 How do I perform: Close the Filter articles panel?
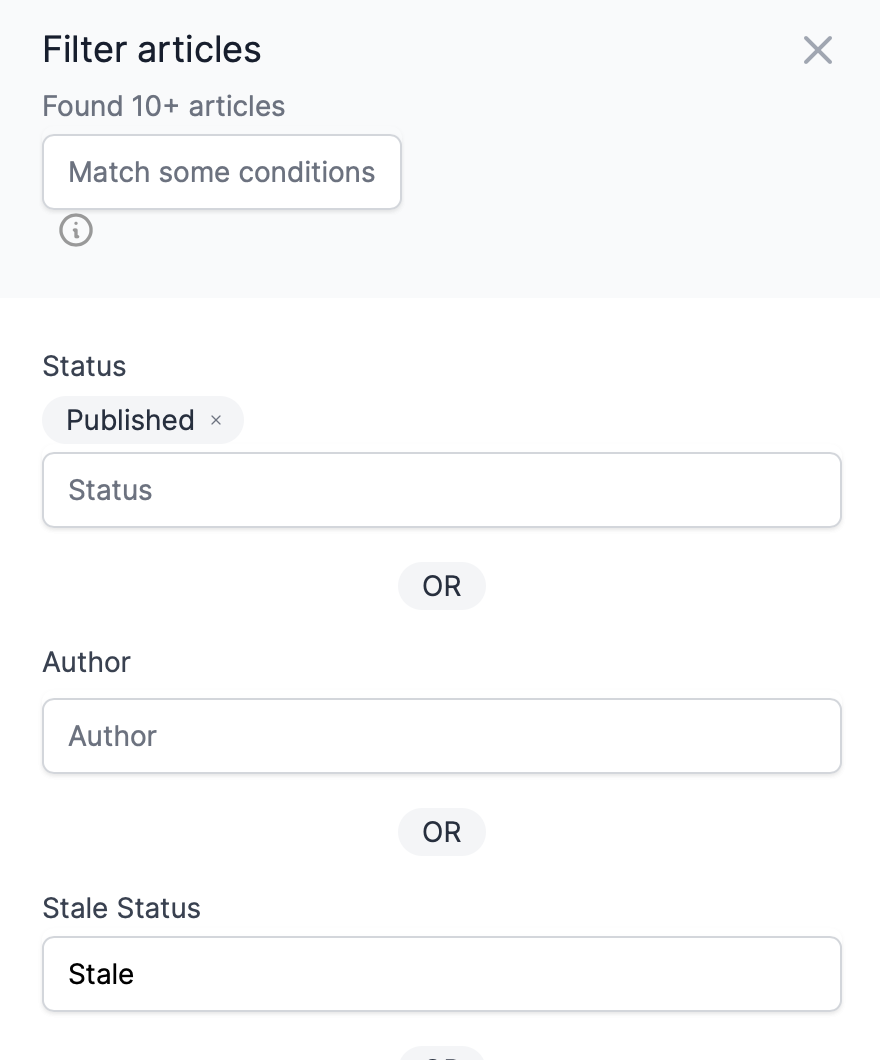(x=817, y=50)
